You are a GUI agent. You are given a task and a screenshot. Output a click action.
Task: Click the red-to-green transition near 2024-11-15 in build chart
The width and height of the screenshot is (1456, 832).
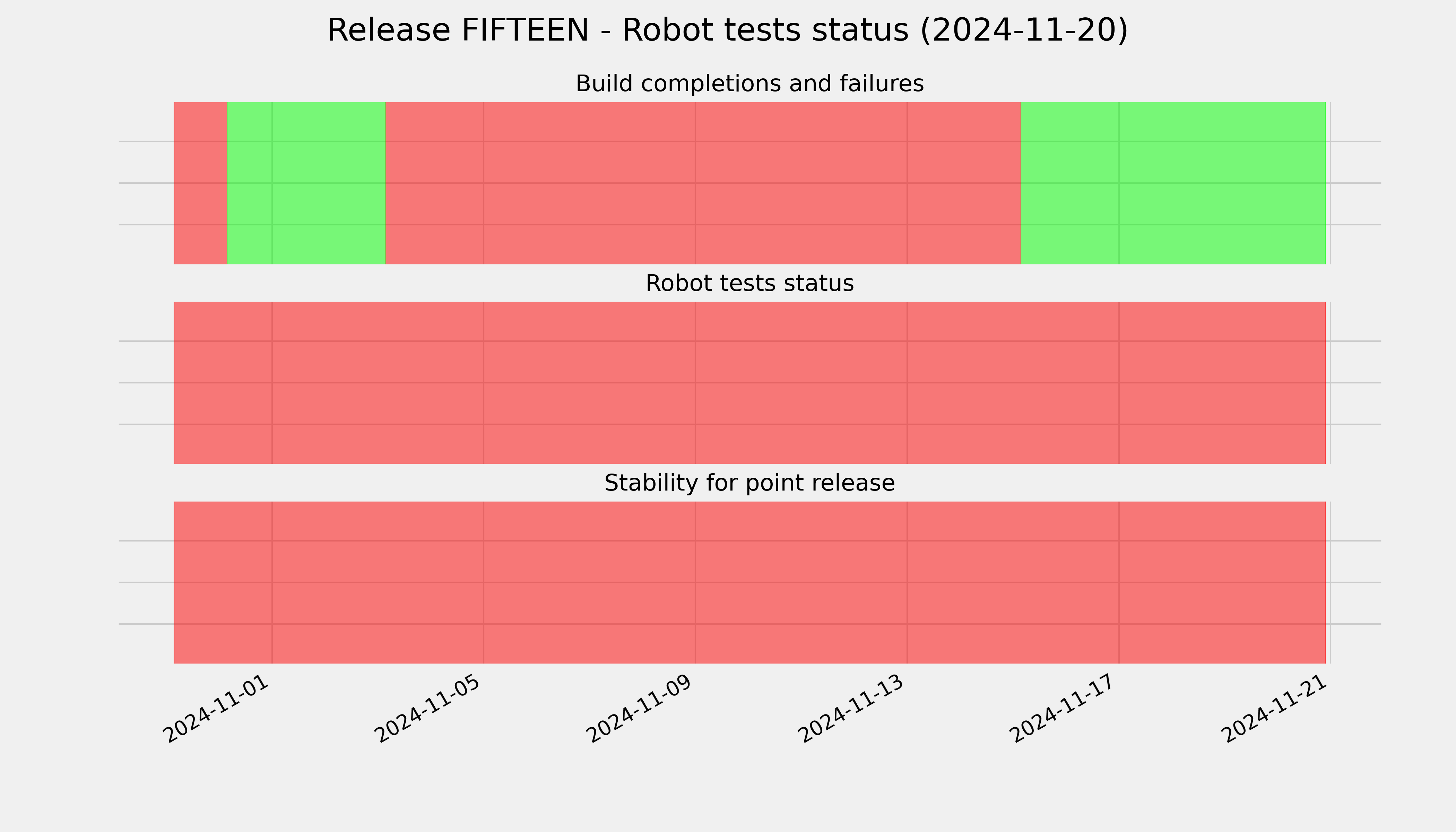point(1021,183)
